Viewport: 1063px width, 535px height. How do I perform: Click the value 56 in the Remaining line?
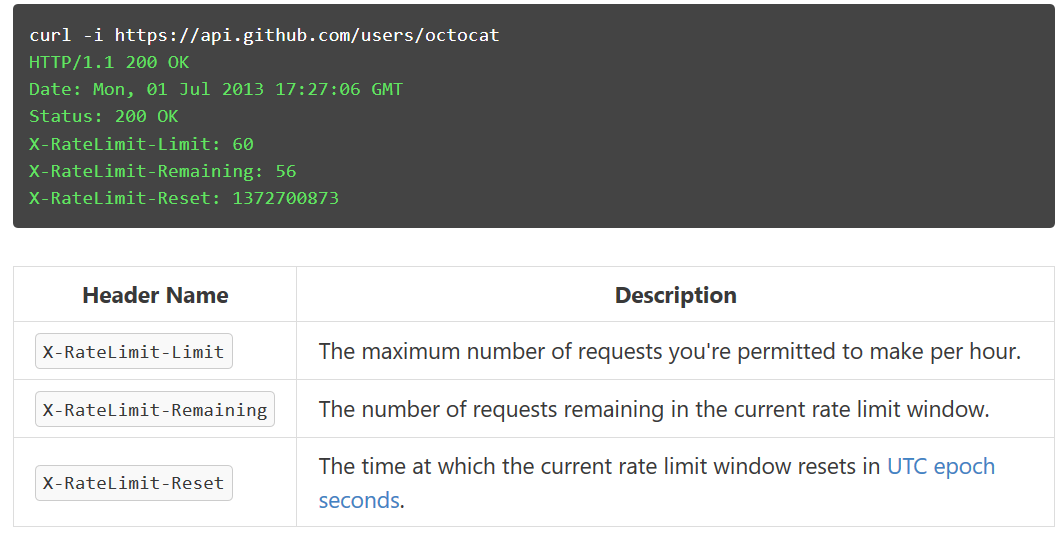(x=285, y=171)
